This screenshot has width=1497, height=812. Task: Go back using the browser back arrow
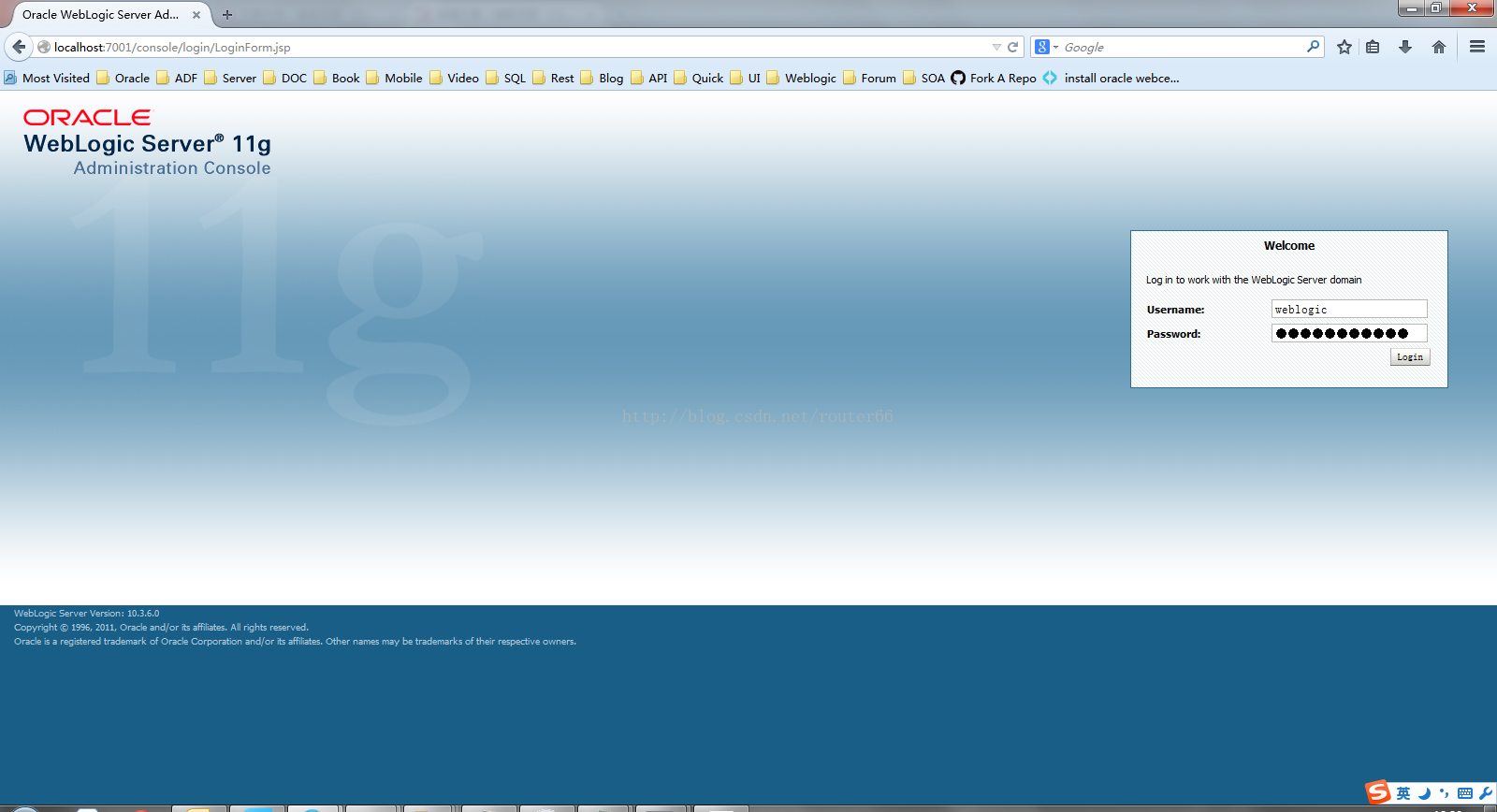(x=19, y=47)
